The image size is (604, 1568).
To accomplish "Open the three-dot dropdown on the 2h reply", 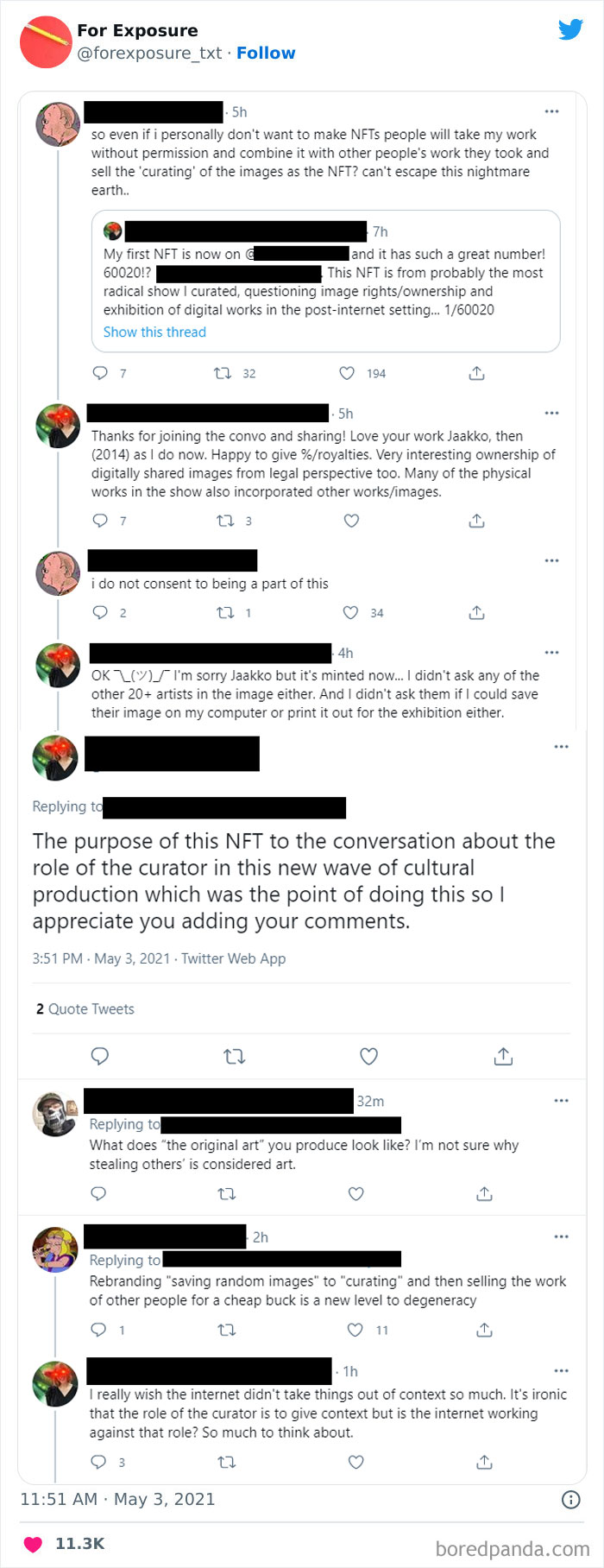I will coord(562,1236).
